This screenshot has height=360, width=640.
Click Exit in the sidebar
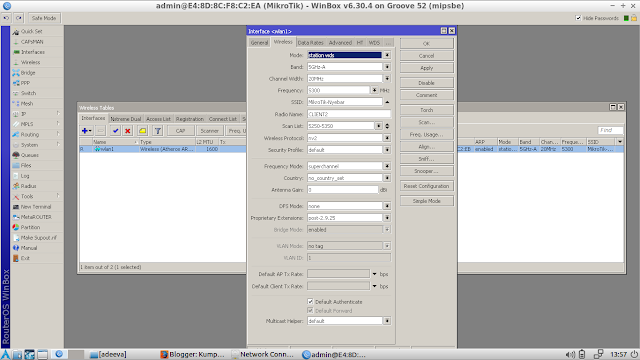[x=25, y=258]
